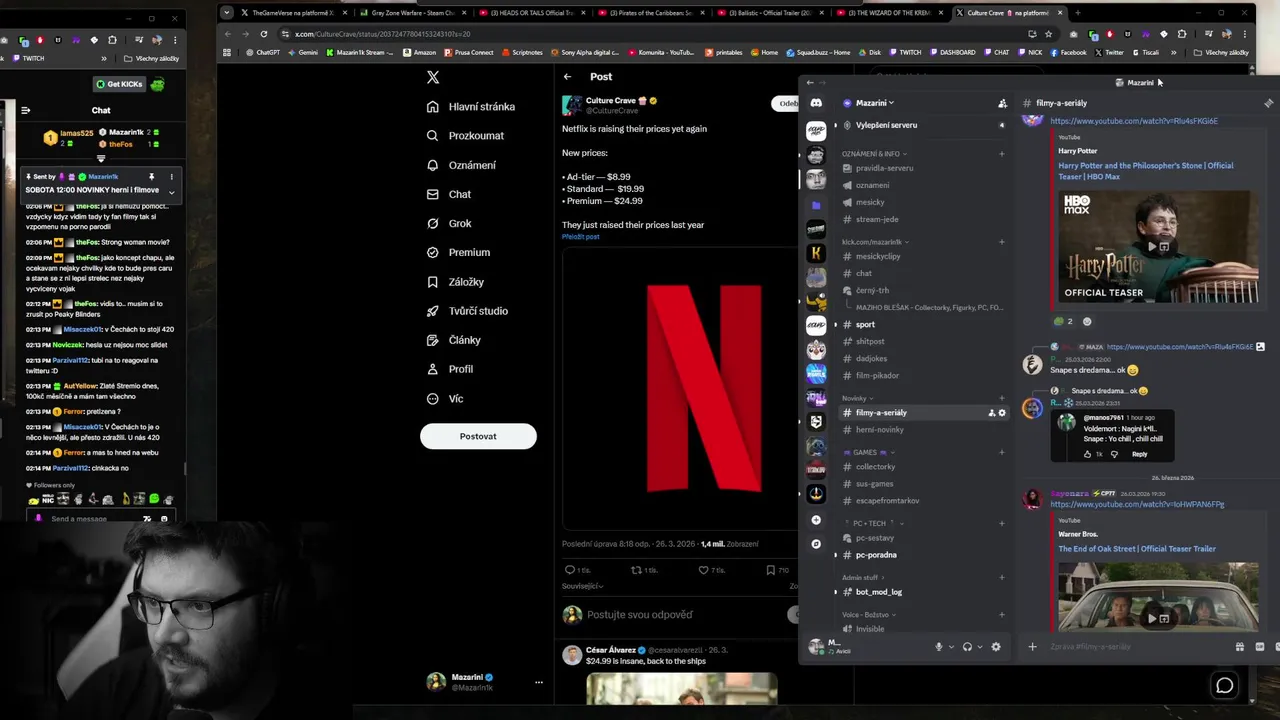Open Grok in X sidebar
Viewport: 1280px width, 720px height.
coord(449,223)
